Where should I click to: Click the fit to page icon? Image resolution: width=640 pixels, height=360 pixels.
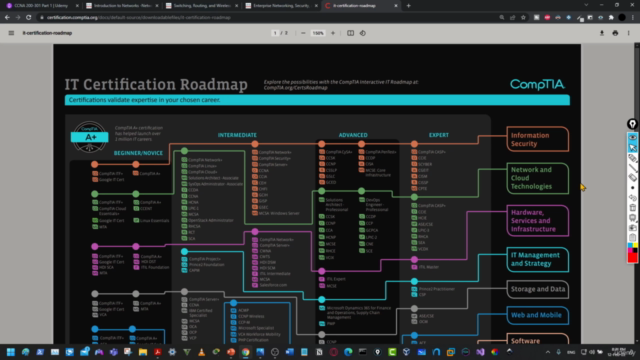(x=350, y=33)
